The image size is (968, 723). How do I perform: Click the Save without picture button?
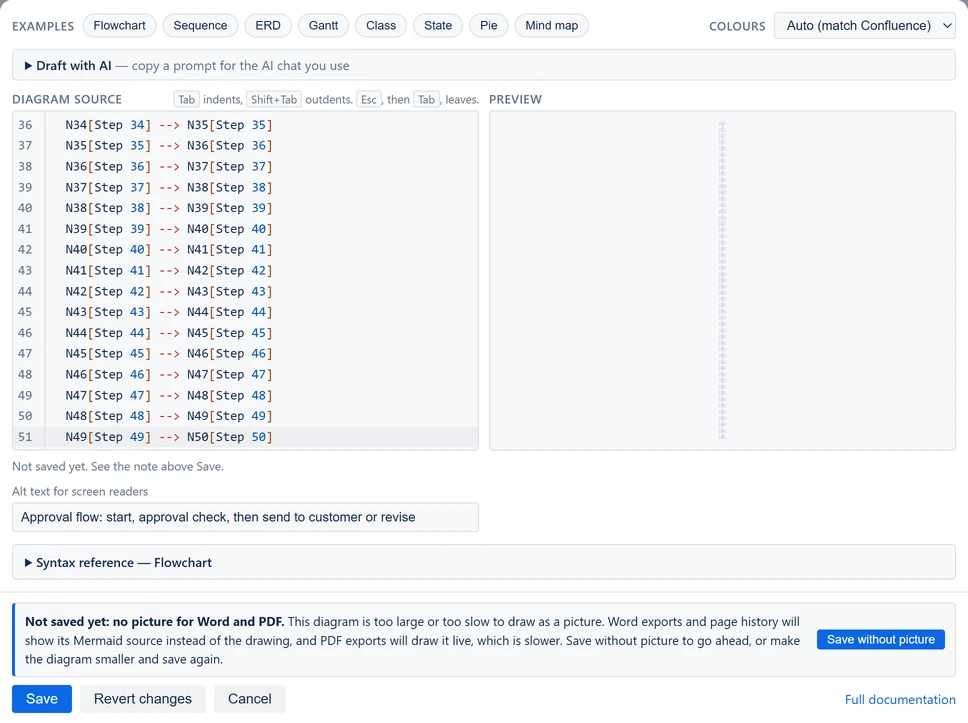[x=880, y=640]
